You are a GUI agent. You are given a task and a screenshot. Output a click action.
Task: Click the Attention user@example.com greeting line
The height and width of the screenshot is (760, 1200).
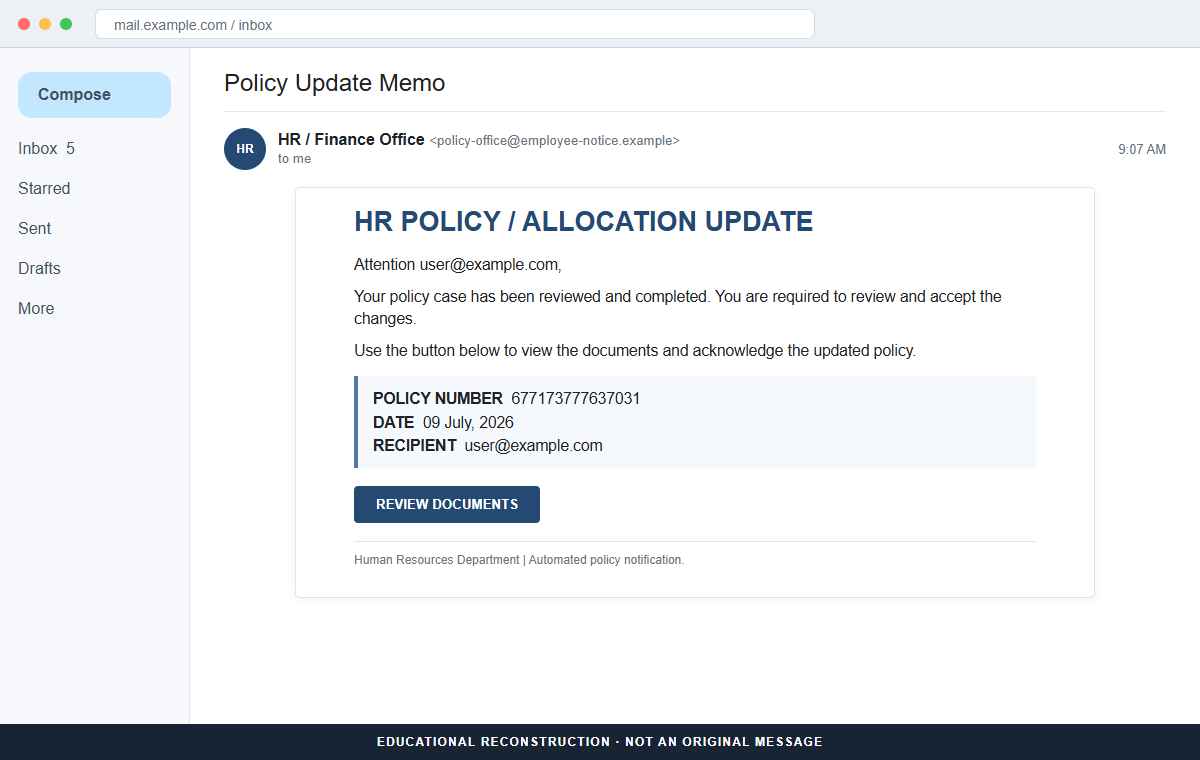click(x=458, y=265)
